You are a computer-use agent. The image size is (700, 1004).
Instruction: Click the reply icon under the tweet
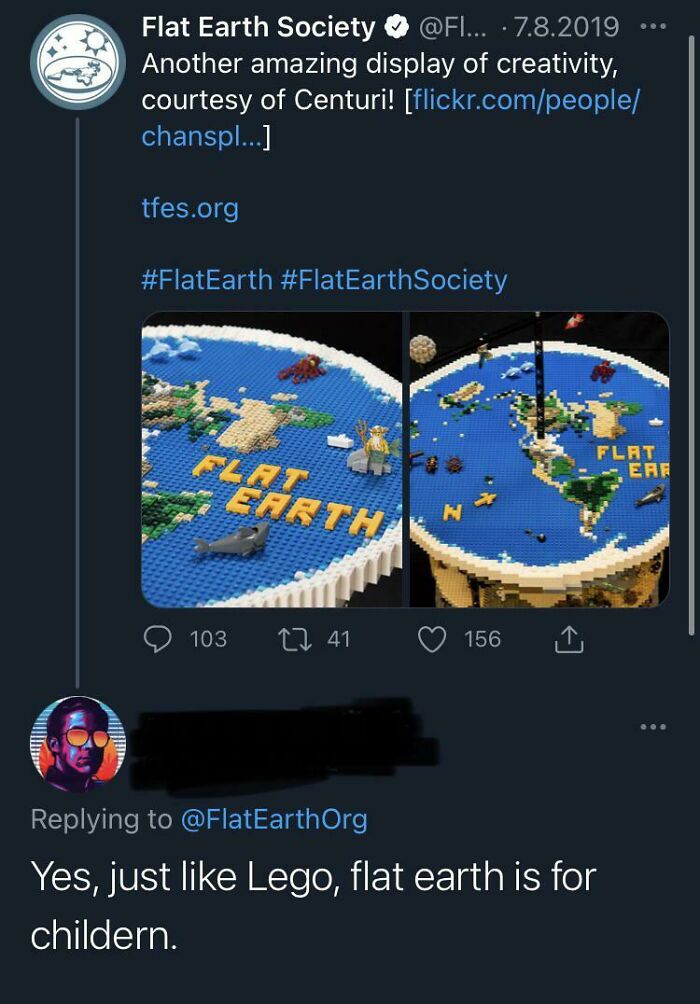156,638
